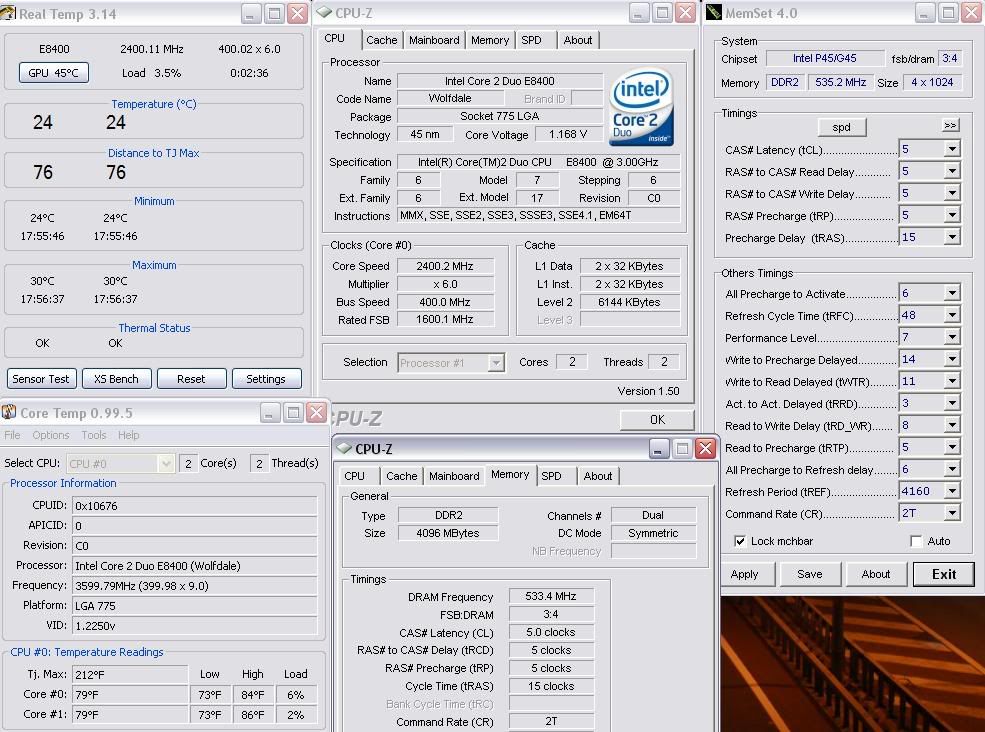The image size is (985, 732).
Task: Switch to Cache tab in CPU-Z Processor-details window
Action: pos(382,40)
